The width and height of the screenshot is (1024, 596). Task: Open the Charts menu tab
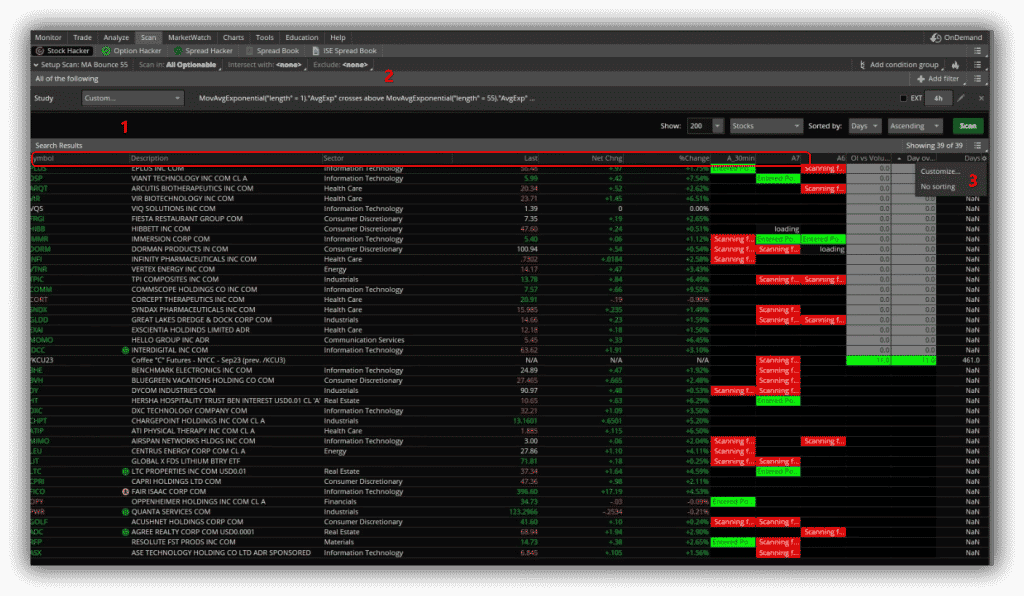pos(233,37)
